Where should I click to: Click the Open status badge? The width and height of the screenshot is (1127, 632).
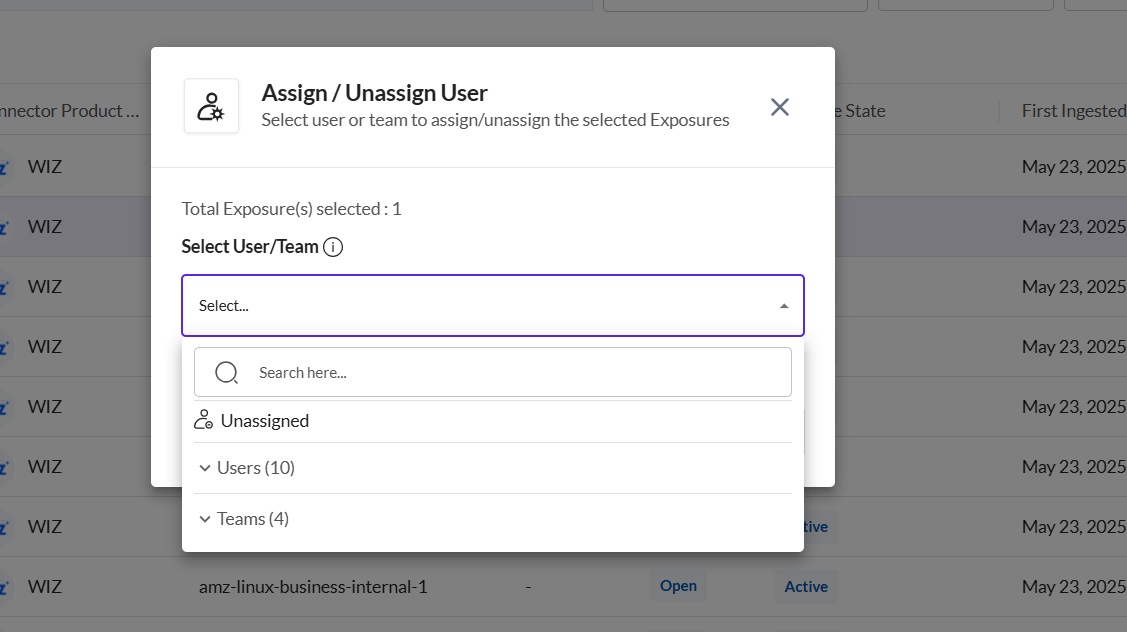point(678,586)
